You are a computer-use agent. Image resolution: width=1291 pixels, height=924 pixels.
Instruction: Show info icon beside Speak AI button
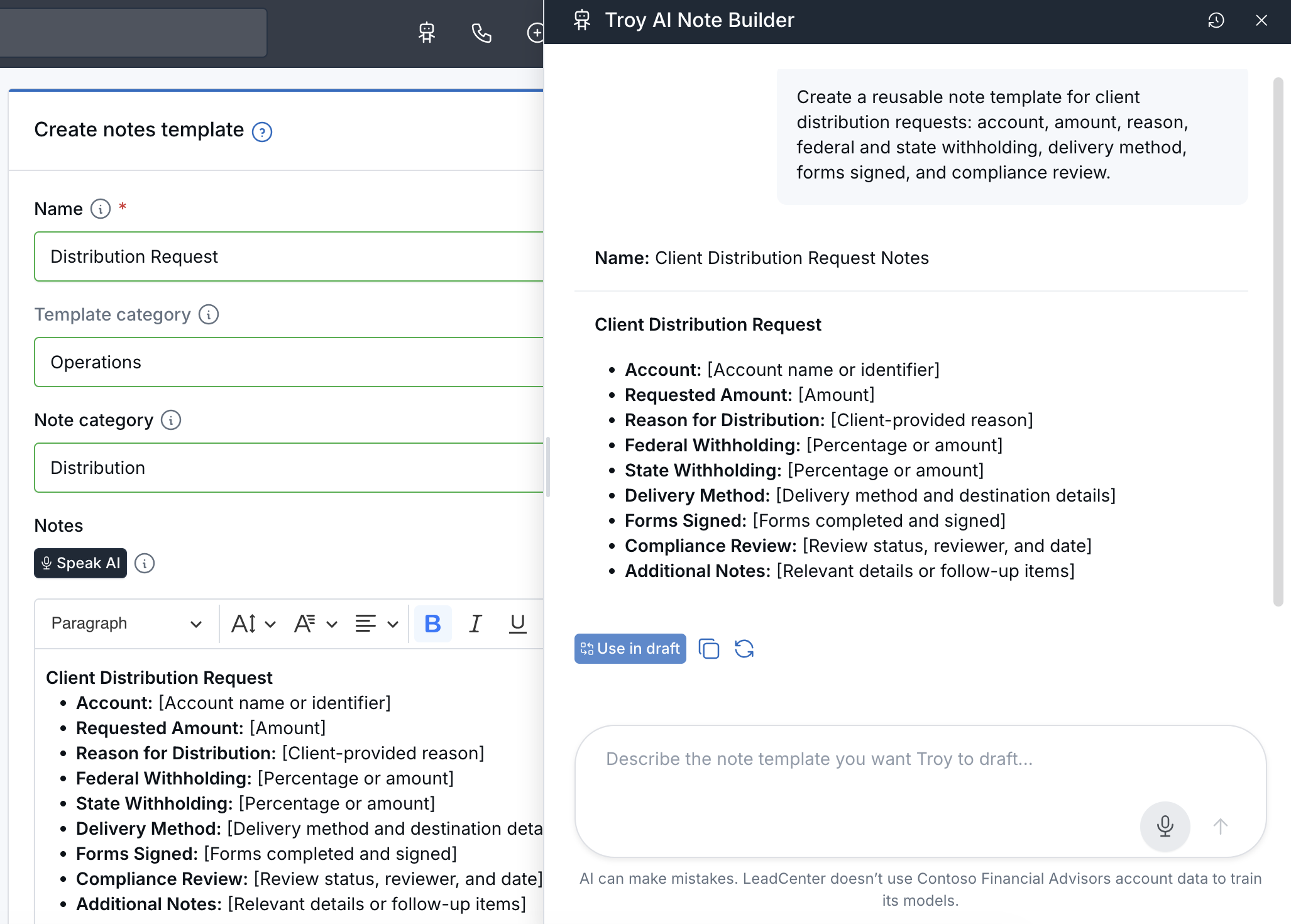(145, 563)
